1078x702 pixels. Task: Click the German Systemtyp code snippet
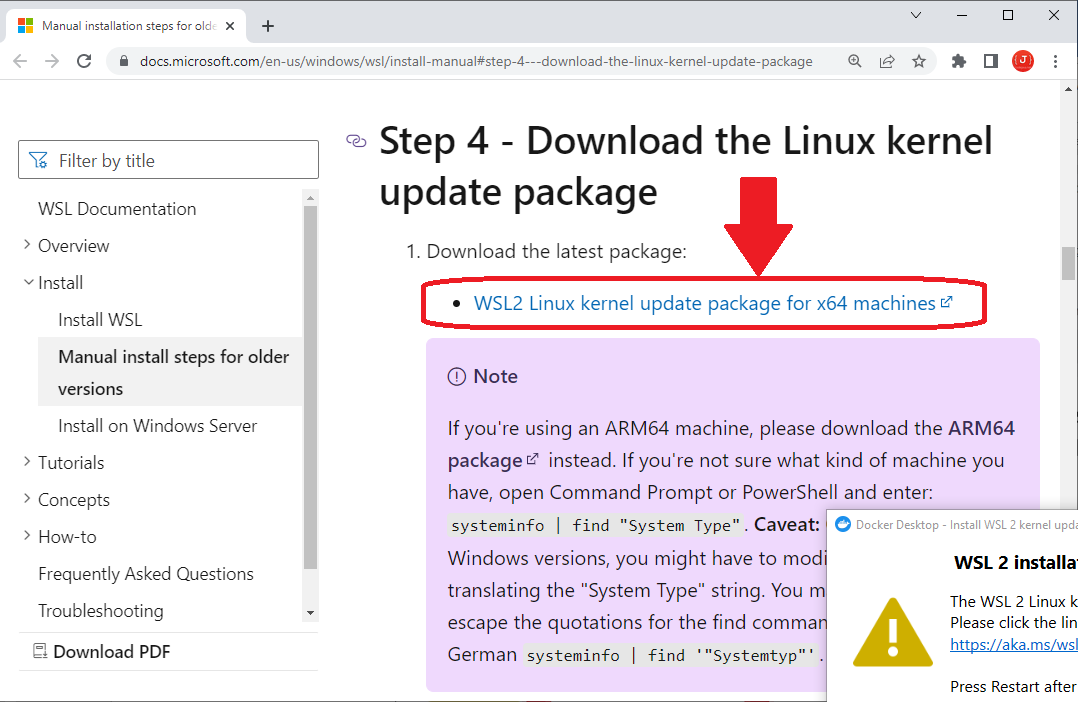[673, 655]
